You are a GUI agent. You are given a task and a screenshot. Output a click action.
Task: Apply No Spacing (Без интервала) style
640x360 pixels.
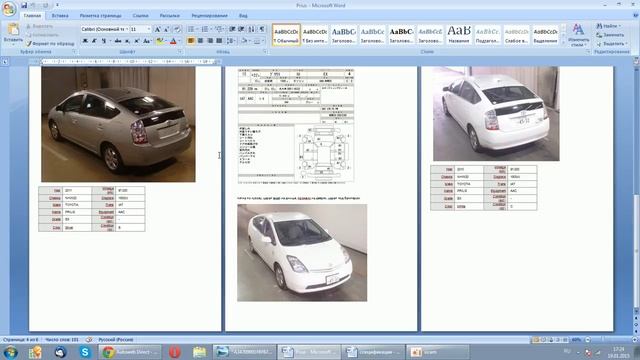[x=315, y=35]
